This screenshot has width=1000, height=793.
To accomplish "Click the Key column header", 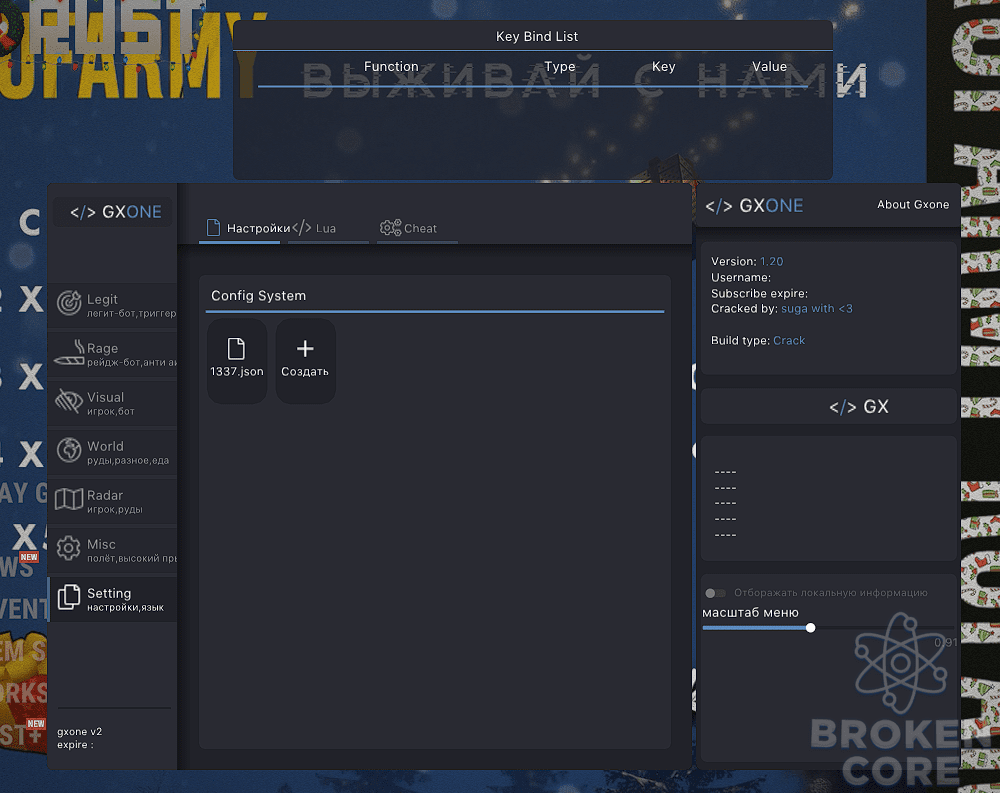I will click(x=663, y=66).
